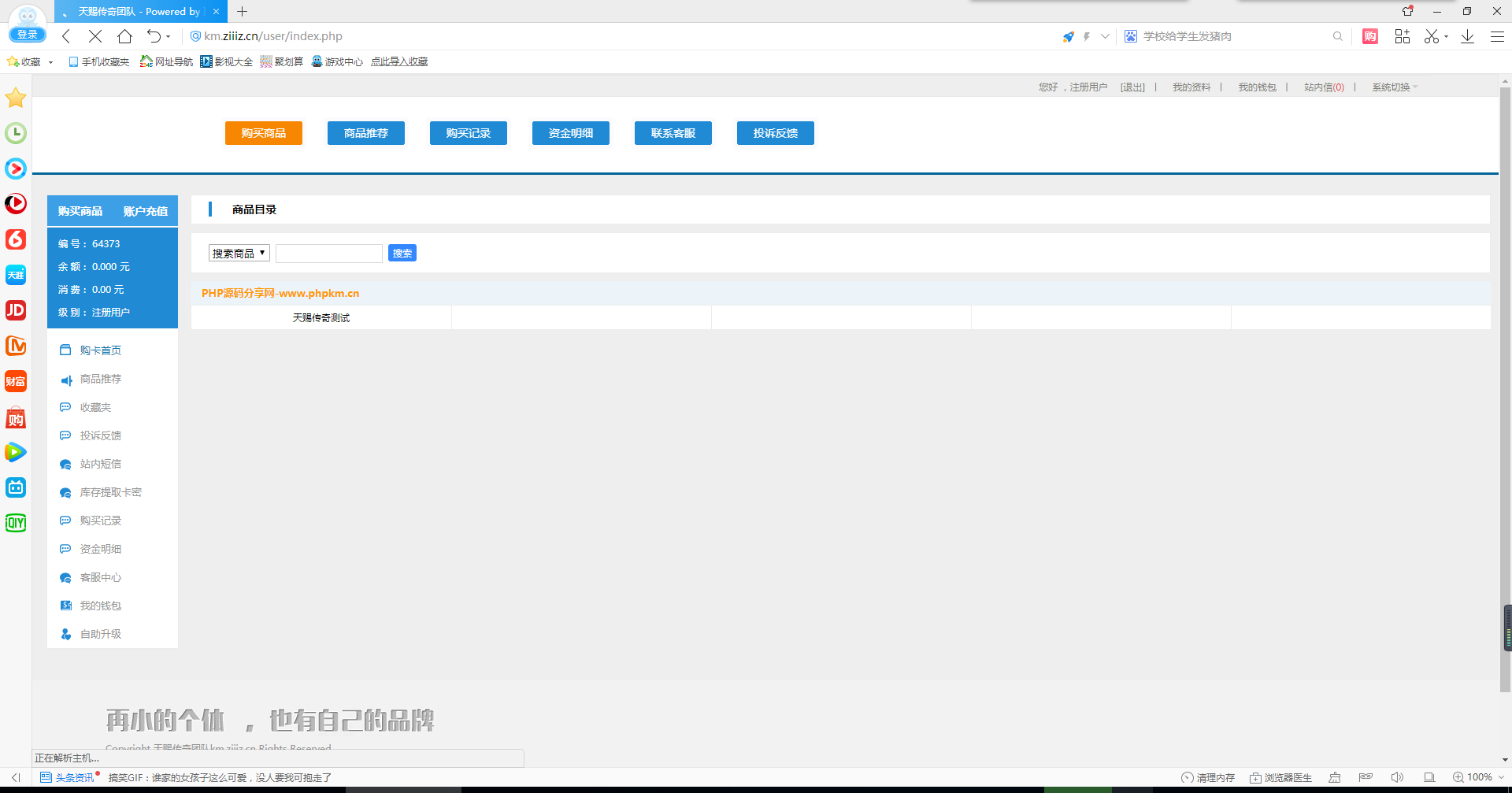The height and width of the screenshot is (793, 1512).
Task: Toggle the lightning flash-block icon in the address bar
Action: pyautogui.click(x=1088, y=36)
